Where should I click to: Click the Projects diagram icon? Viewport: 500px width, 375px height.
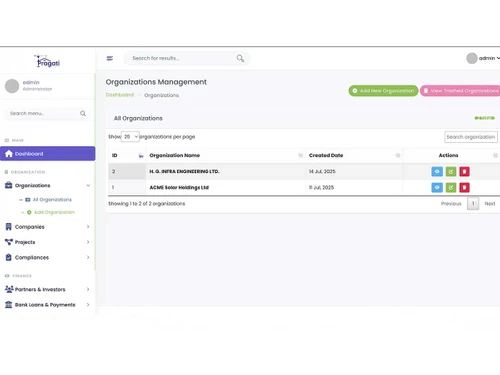(9, 242)
